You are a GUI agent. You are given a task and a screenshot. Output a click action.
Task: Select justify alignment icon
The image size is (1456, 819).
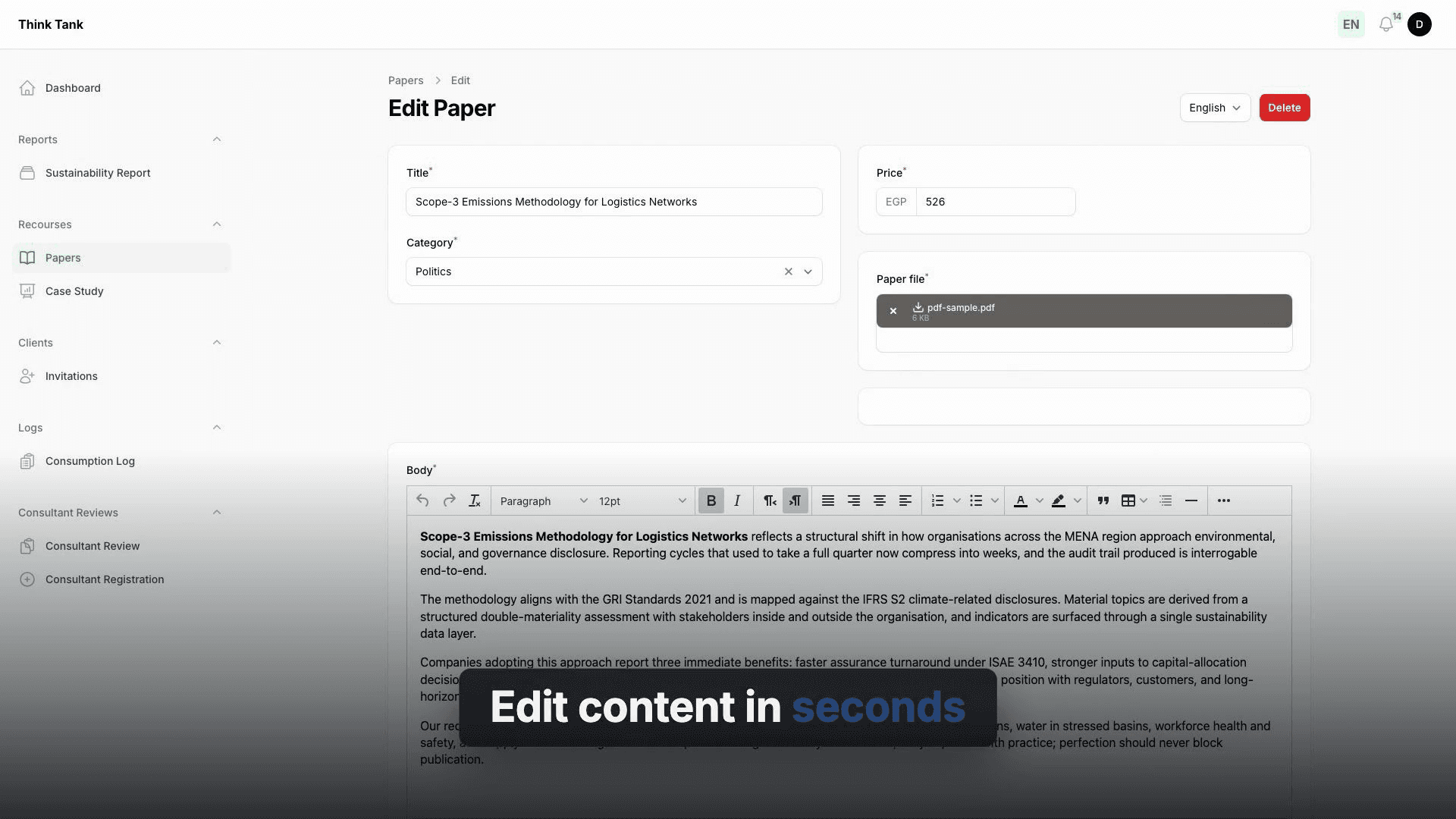[x=828, y=500]
